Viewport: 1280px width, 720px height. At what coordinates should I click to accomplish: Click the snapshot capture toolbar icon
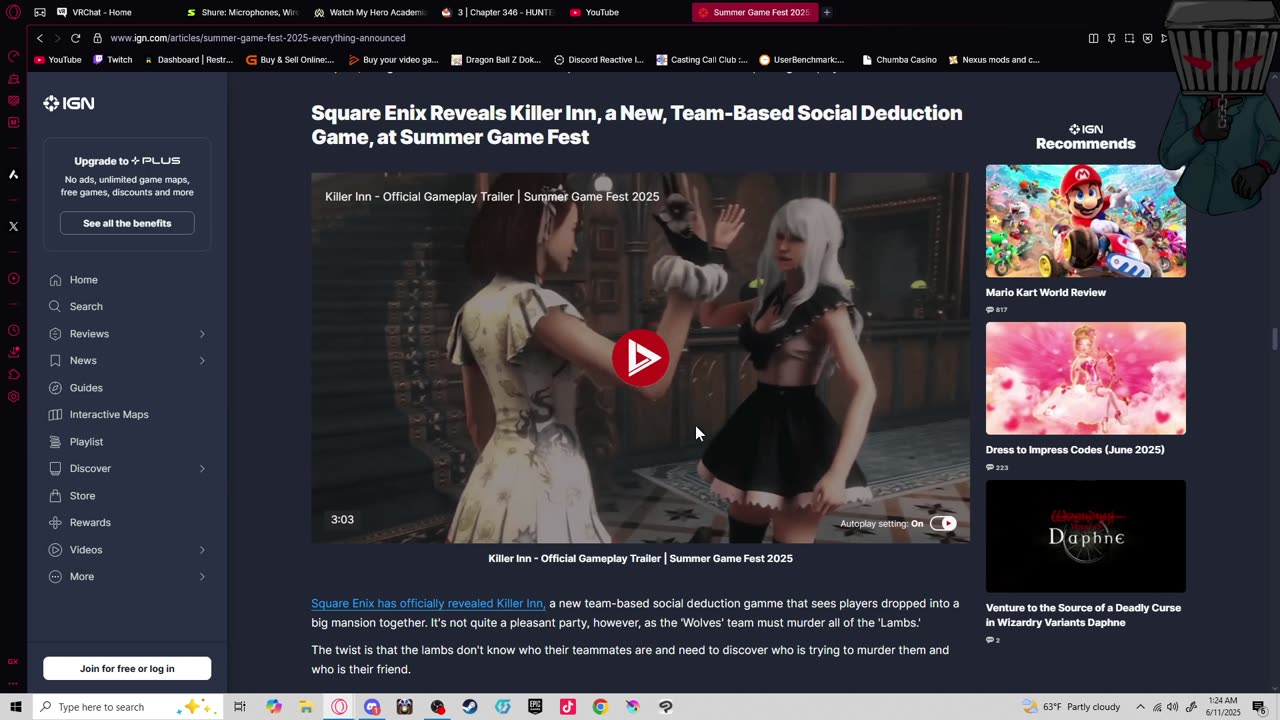point(1129,38)
